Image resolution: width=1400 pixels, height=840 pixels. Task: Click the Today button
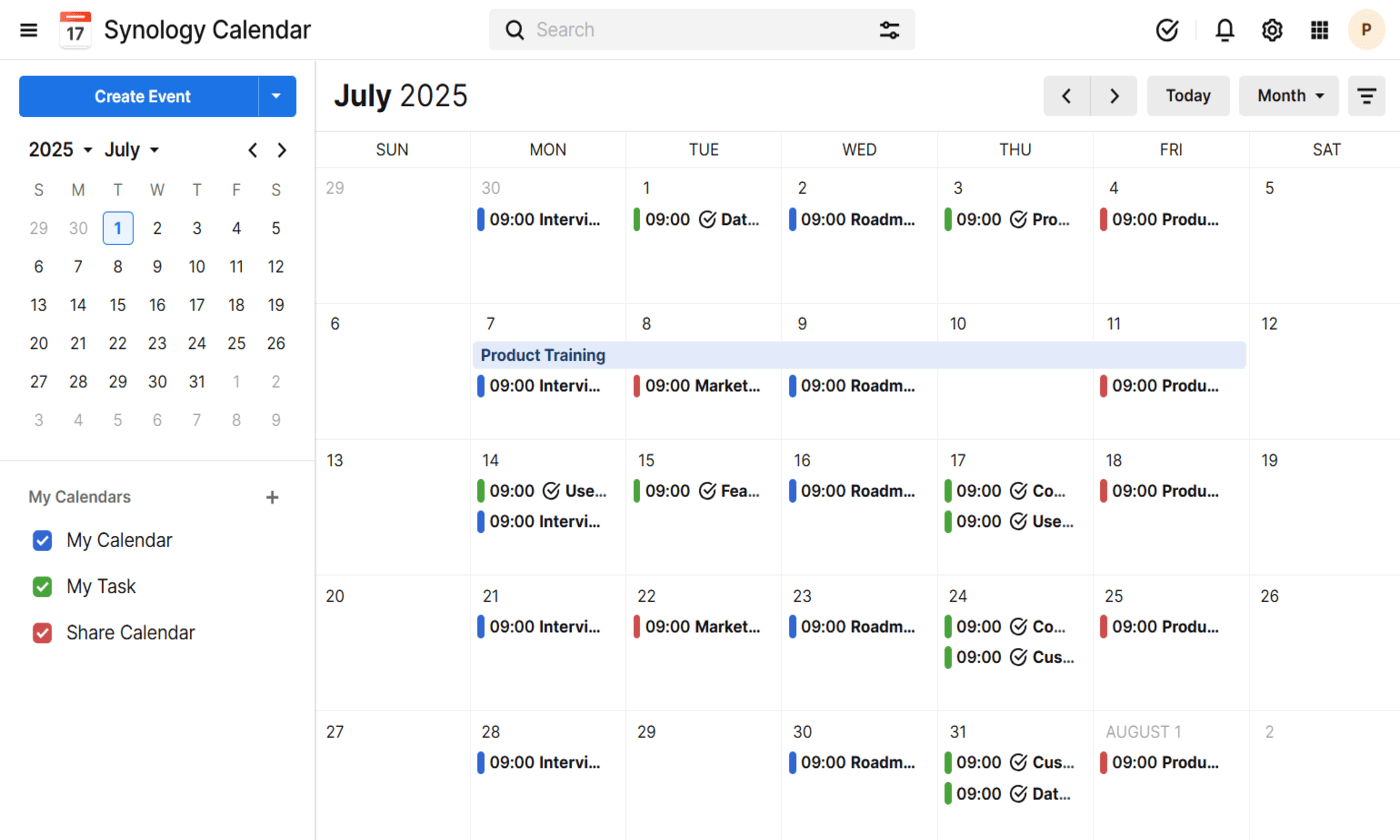click(x=1188, y=96)
